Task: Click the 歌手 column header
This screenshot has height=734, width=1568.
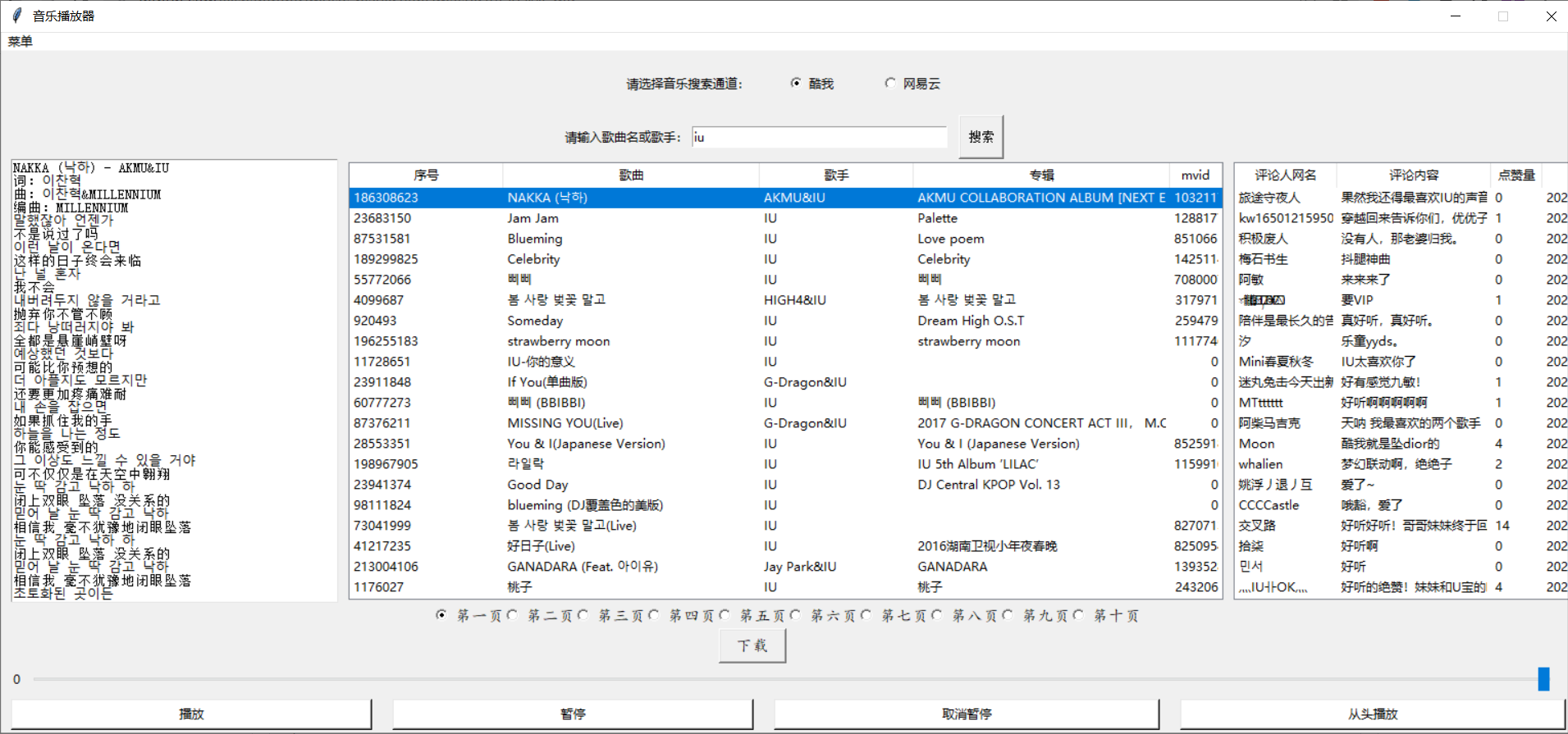Action: click(x=836, y=175)
